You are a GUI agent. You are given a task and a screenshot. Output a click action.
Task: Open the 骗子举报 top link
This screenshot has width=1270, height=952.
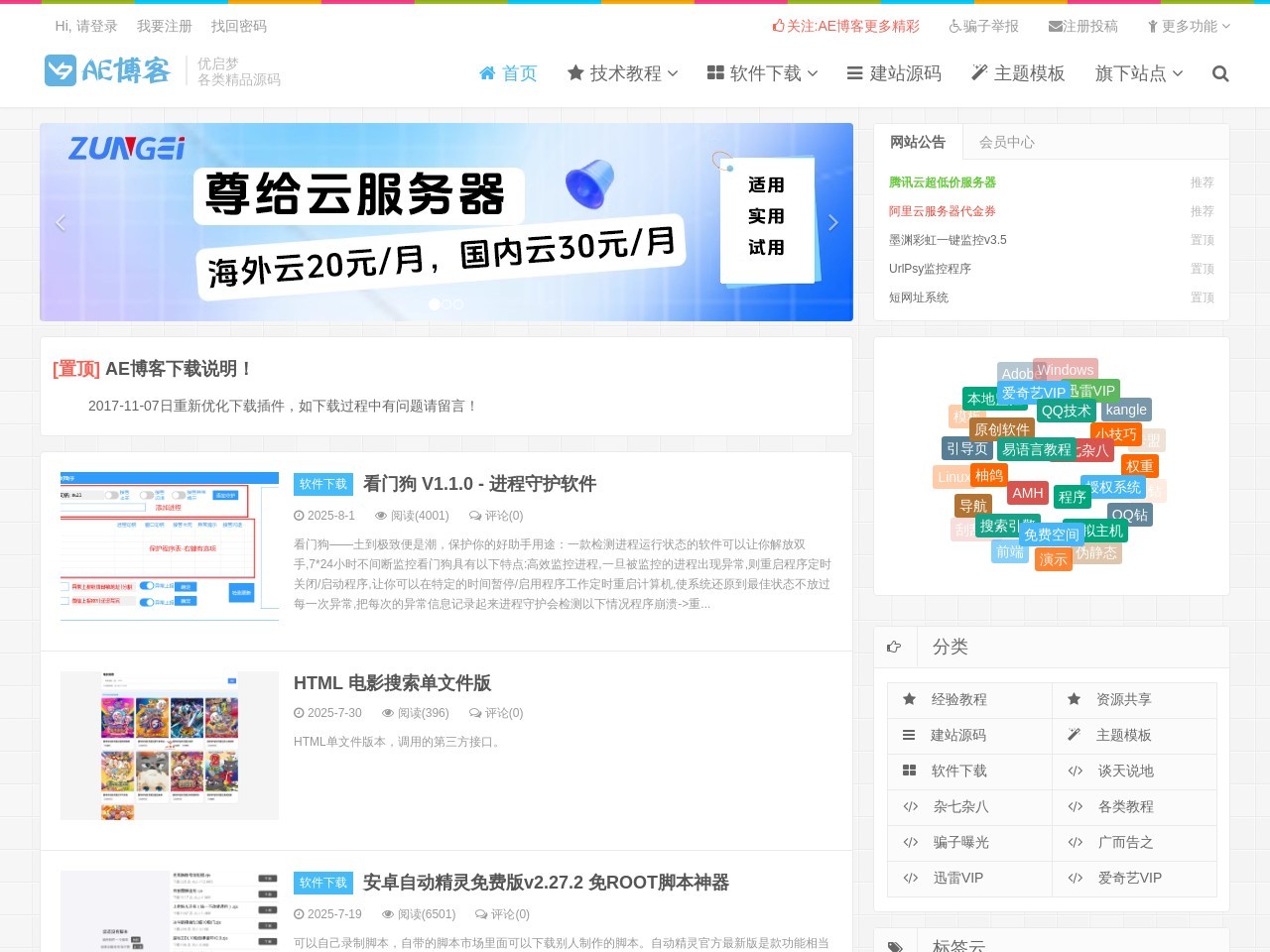[983, 26]
